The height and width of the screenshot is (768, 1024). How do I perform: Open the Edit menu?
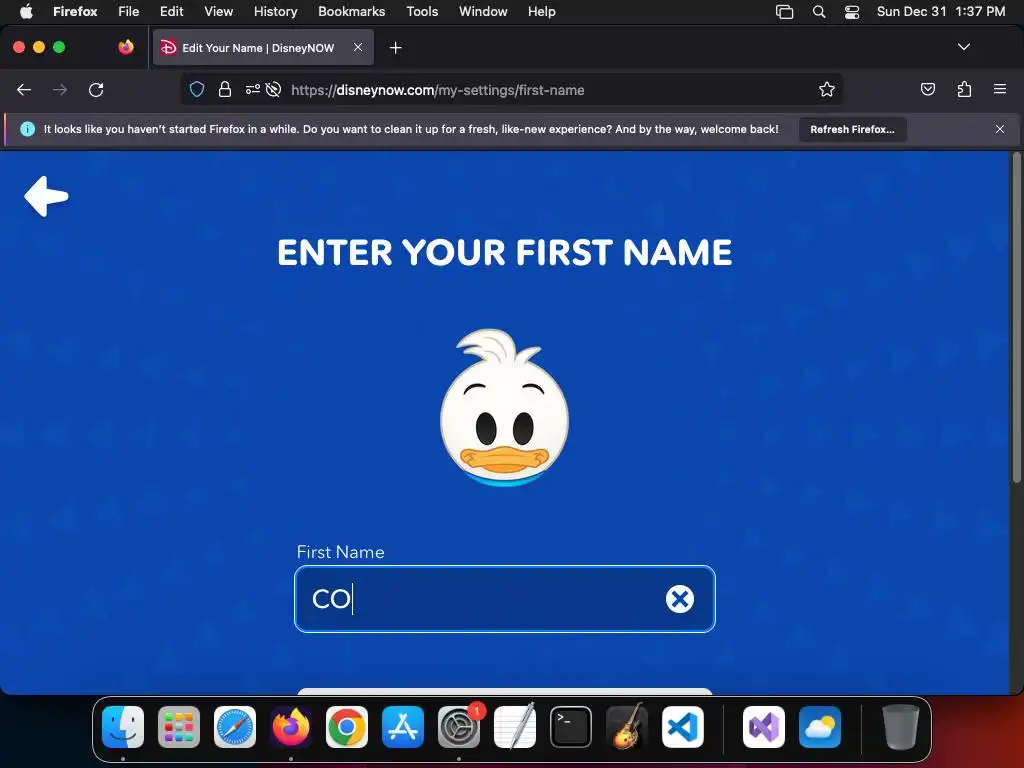coord(171,11)
